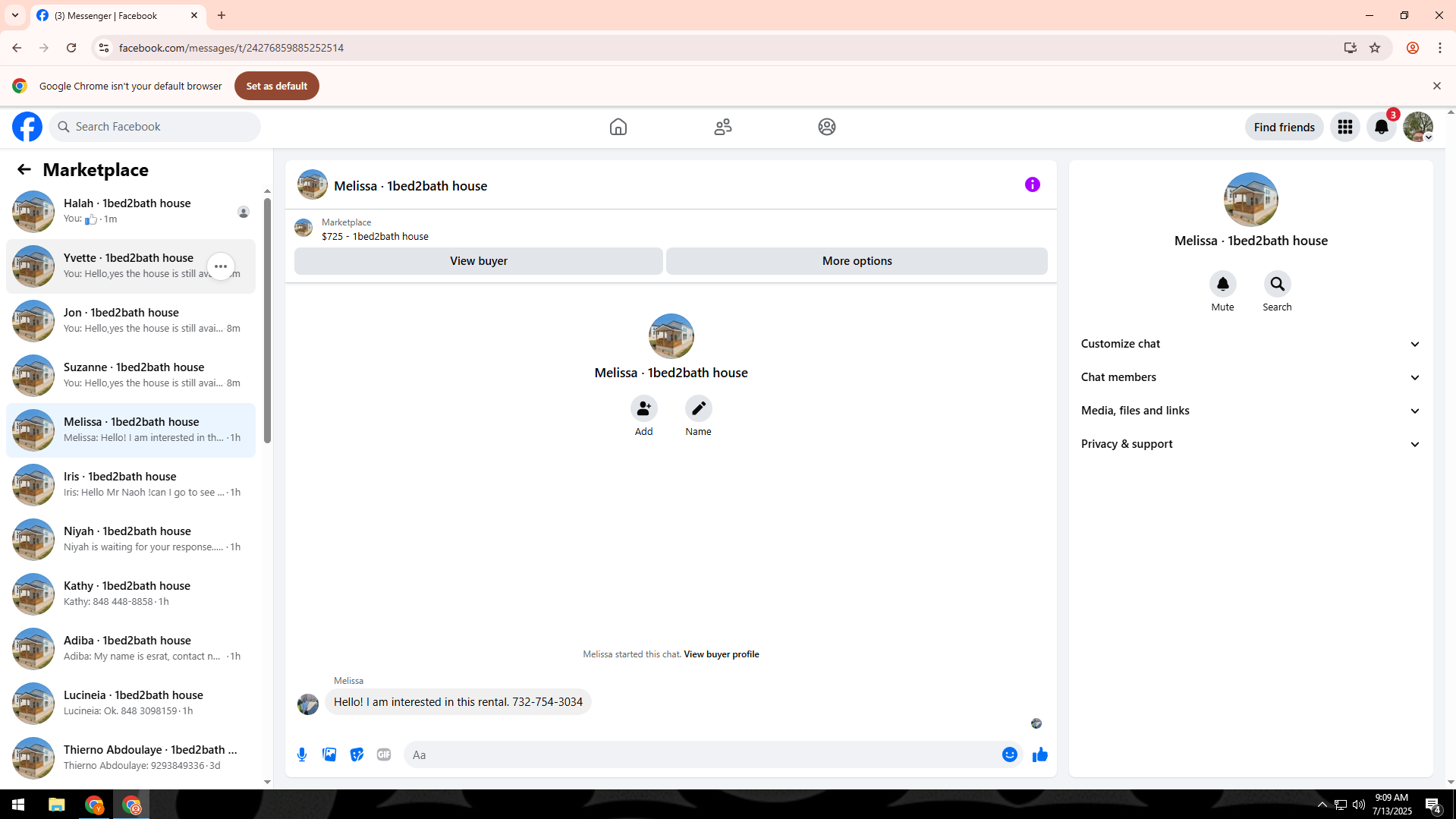This screenshot has width=1456, height=819.
Task: Open Chrome profile icon
Action: click(x=1413, y=48)
